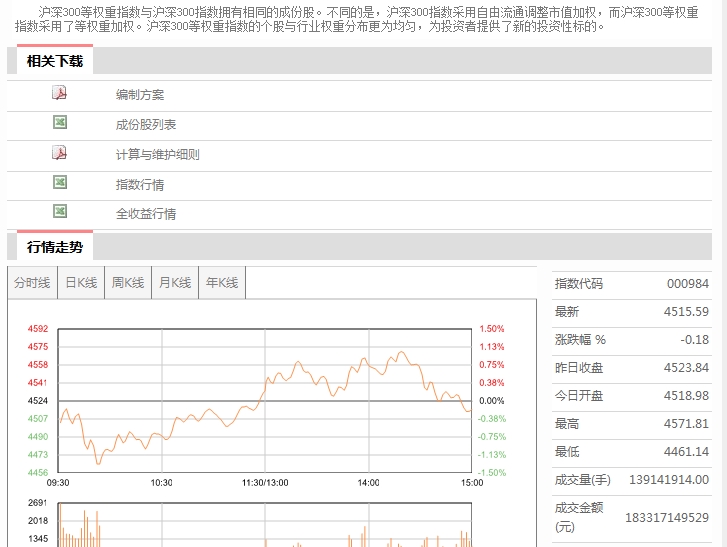Click the 4592 price axis label
The height and width of the screenshot is (547, 727).
pos(38,329)
